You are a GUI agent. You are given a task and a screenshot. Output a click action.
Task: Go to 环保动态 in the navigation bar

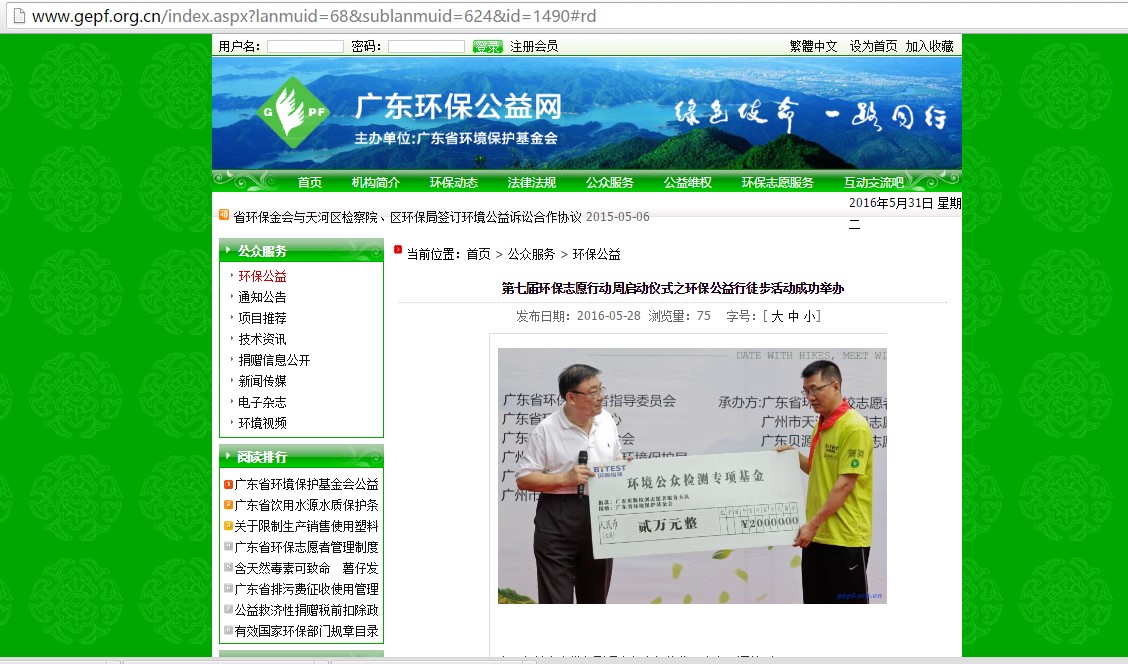[454, 183]
